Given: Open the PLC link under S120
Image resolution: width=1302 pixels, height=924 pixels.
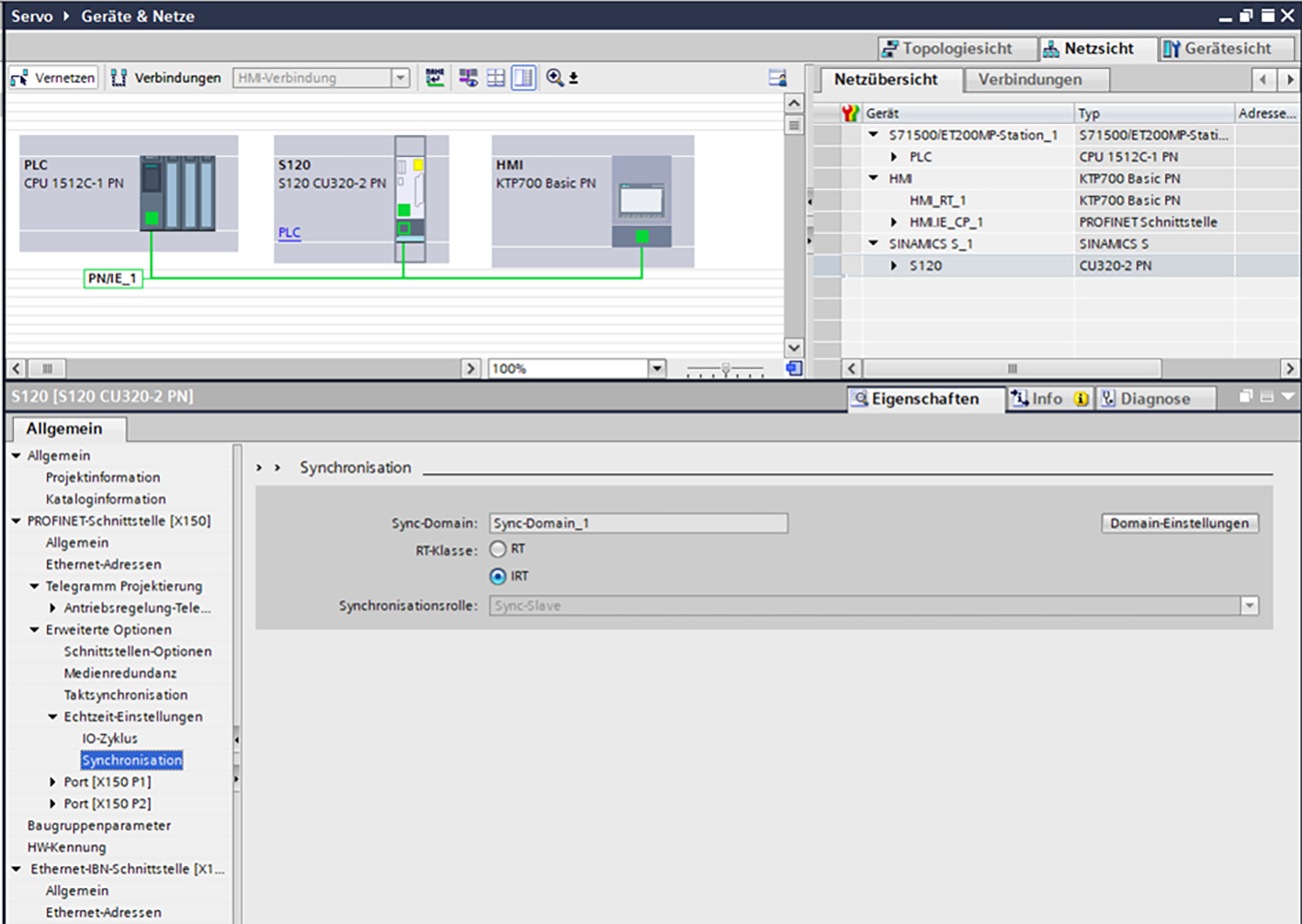Looking at the screenshot, I should (x=289, y=232).
